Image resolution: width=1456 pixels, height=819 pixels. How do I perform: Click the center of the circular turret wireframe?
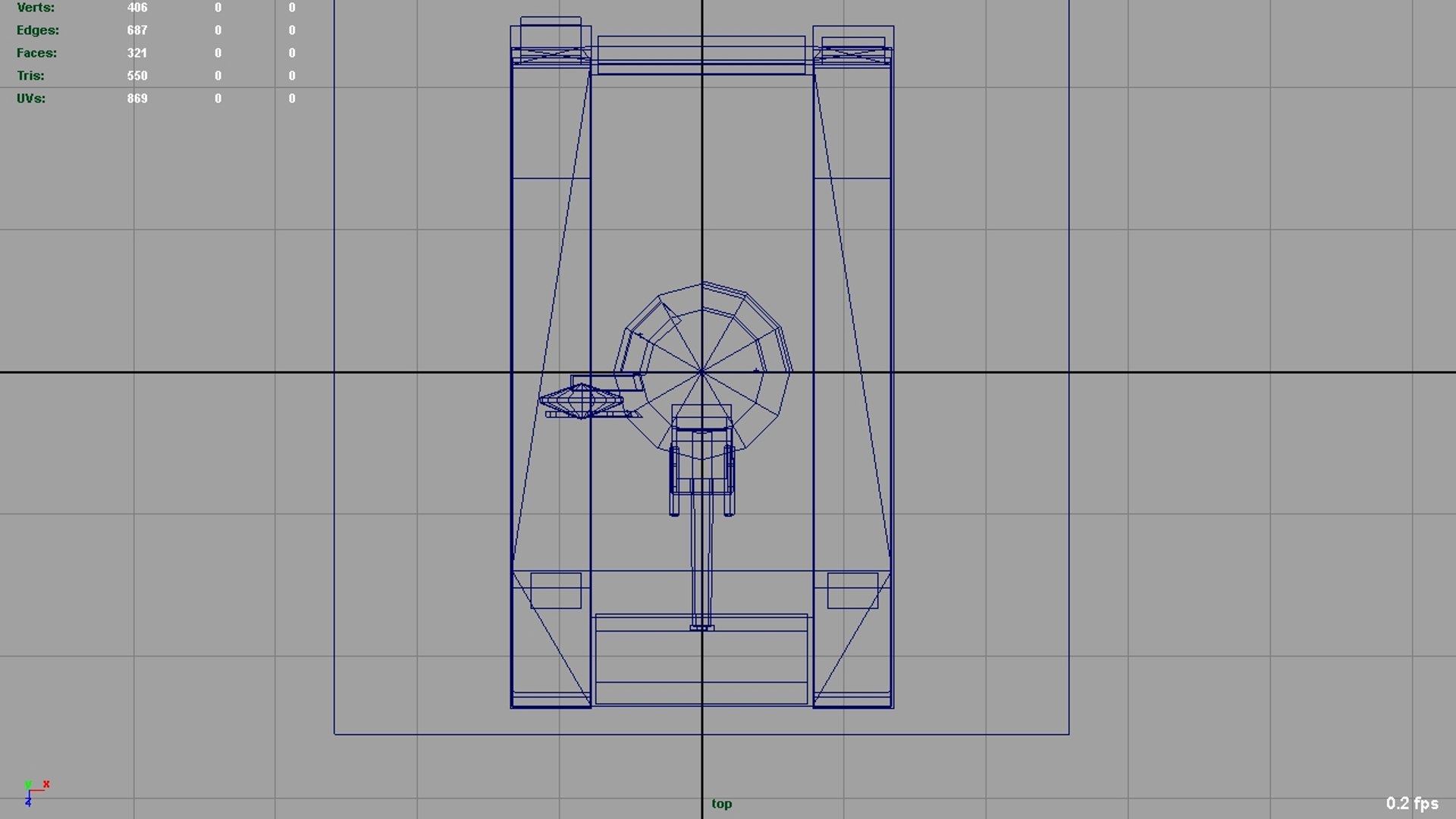pos(702,372)
